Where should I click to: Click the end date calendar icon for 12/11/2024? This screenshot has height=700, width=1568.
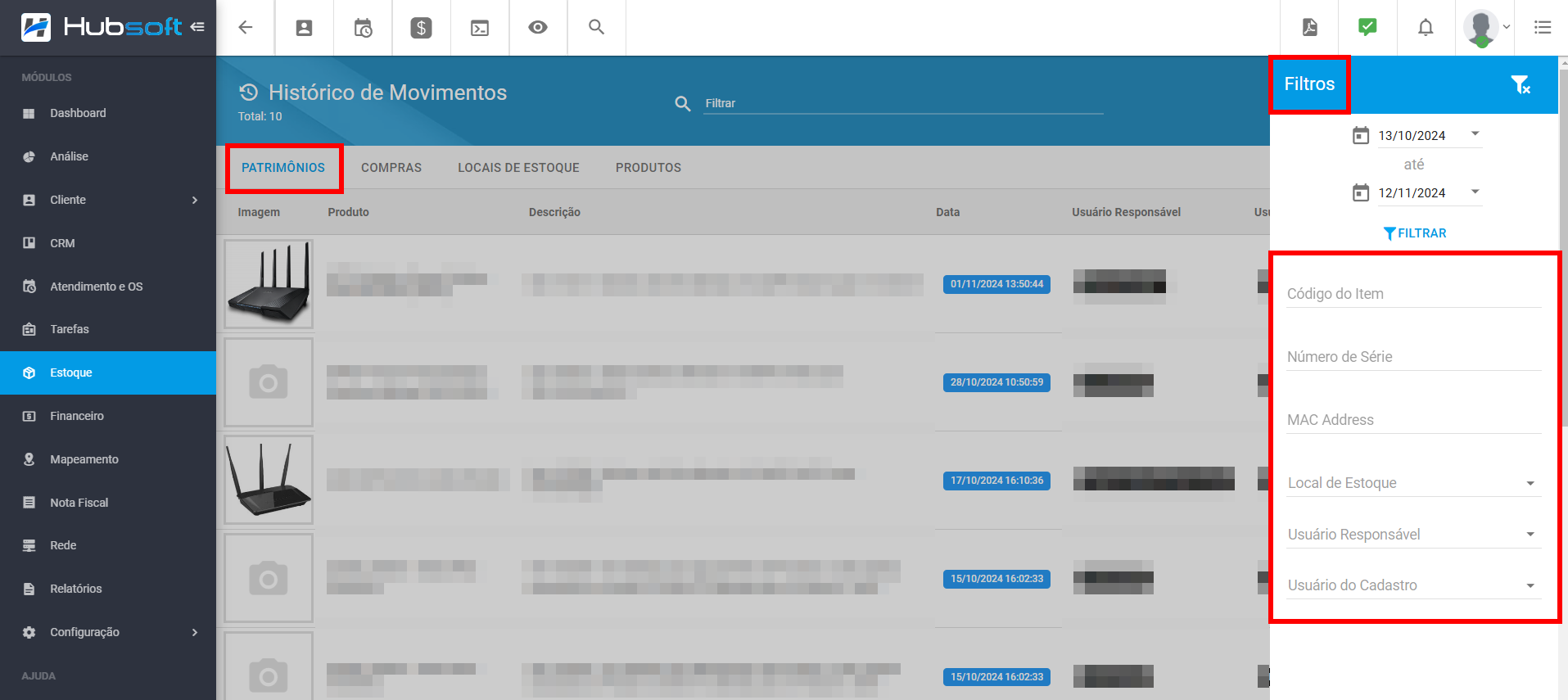1361,192
